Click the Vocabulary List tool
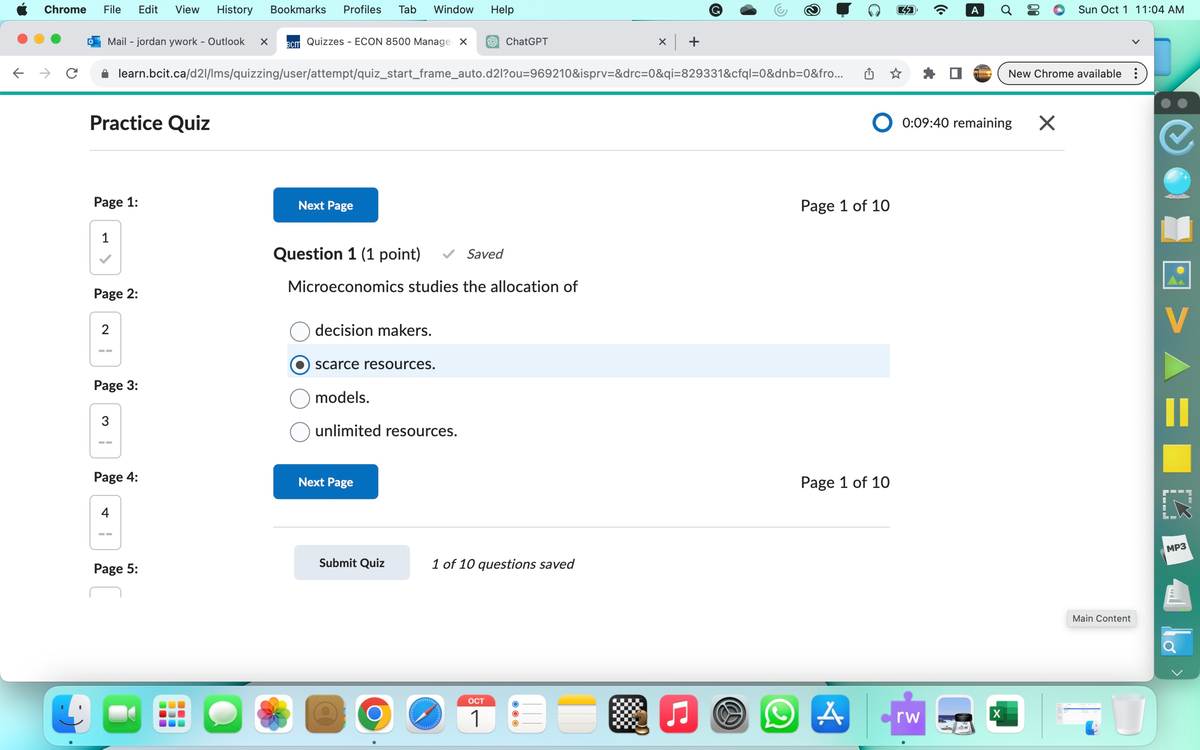 pyautogui.click(x=1176, y=320)
